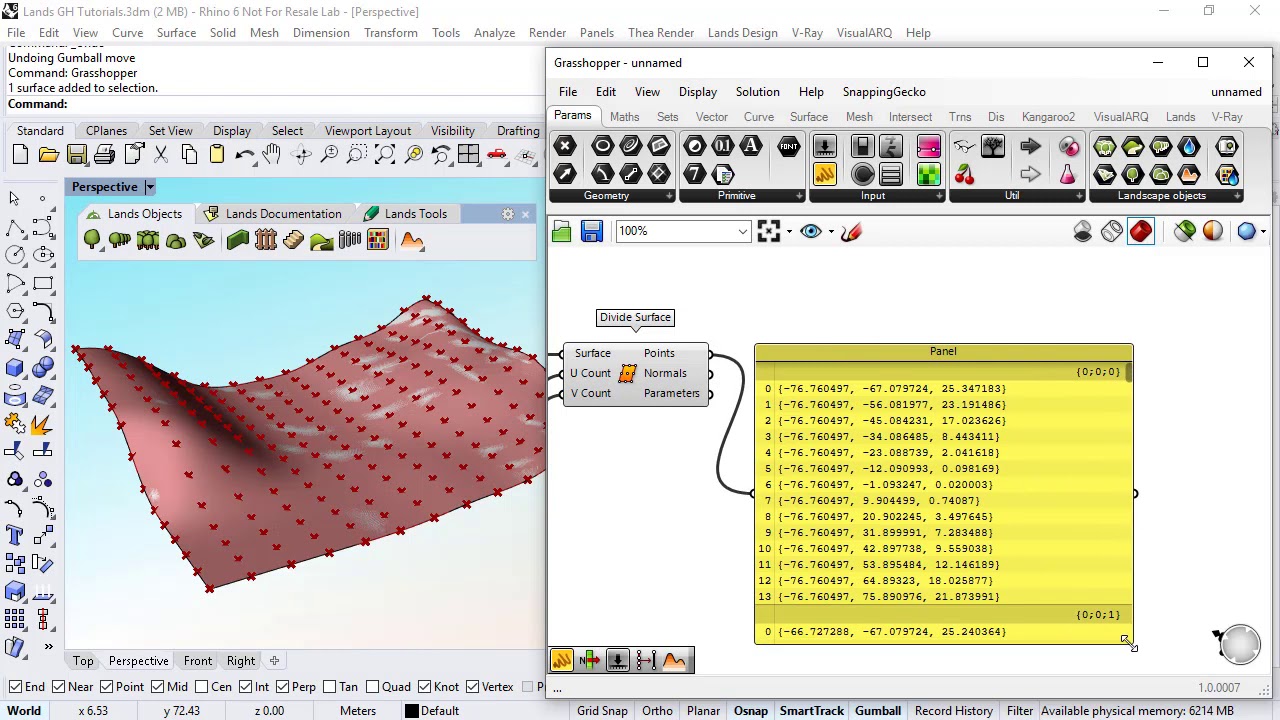Toggle the Ortho status bar button
Viewport: 1280px width, 720px height.
point(657,711)
